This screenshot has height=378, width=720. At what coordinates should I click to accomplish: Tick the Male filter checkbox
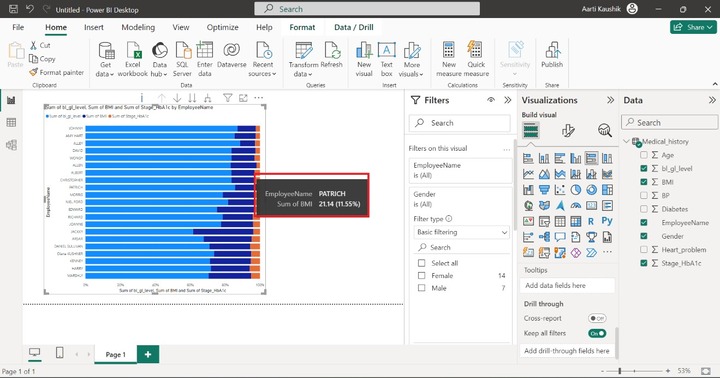pos(422,288)
